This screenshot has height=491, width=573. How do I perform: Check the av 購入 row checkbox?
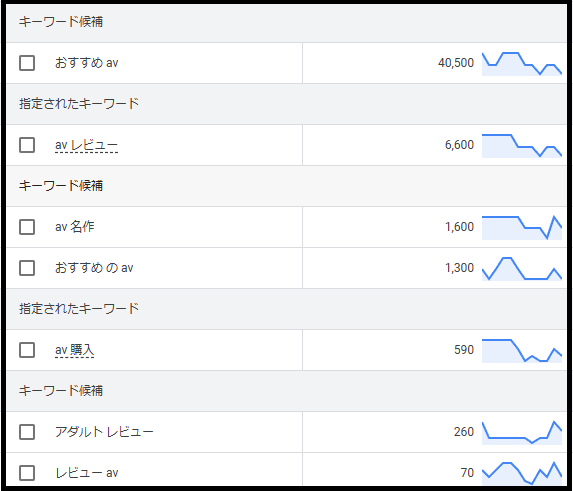(27, 350)
